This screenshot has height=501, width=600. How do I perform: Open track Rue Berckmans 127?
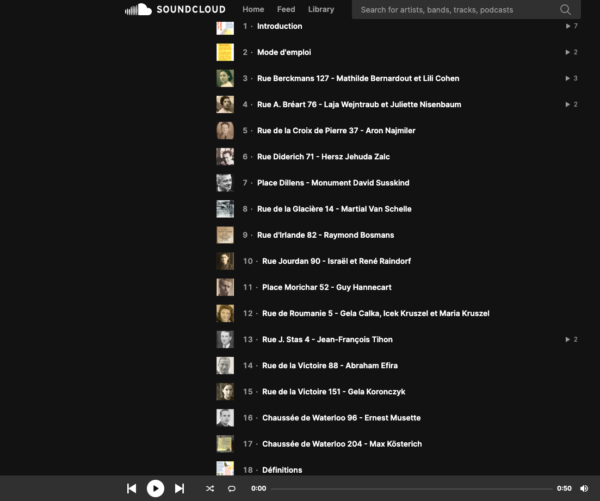click(x=358, y=78)
